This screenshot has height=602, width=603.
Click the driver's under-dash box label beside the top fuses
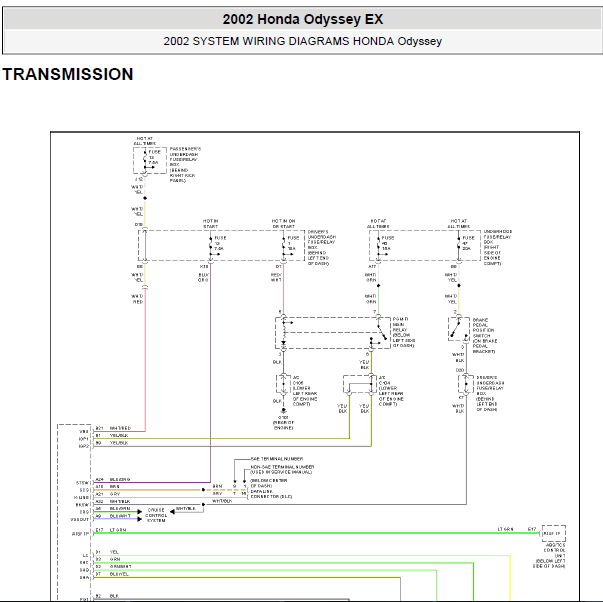pyautogui.click(x=321, y=248)
